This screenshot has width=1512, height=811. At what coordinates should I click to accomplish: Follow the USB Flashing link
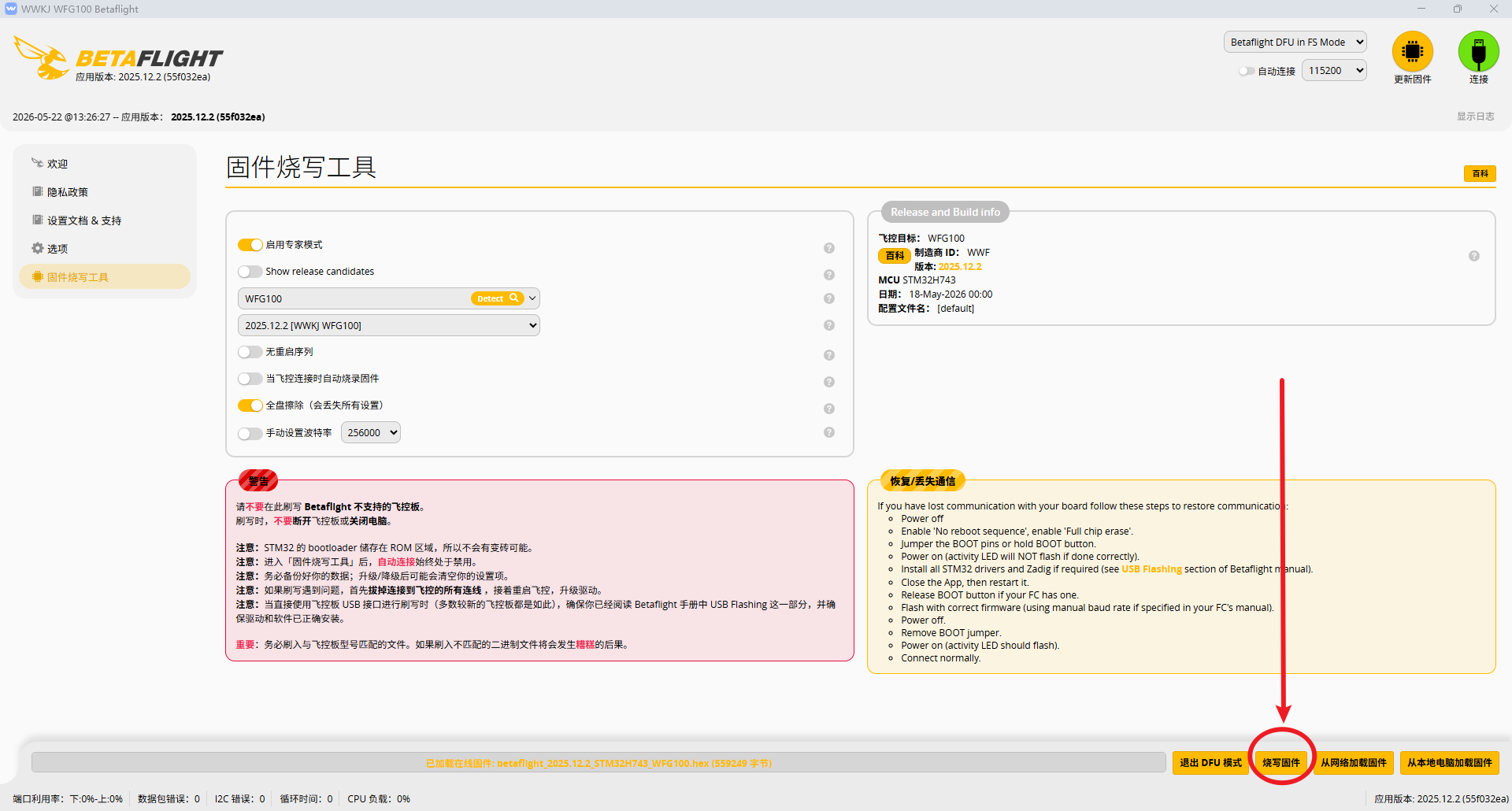1151,569
